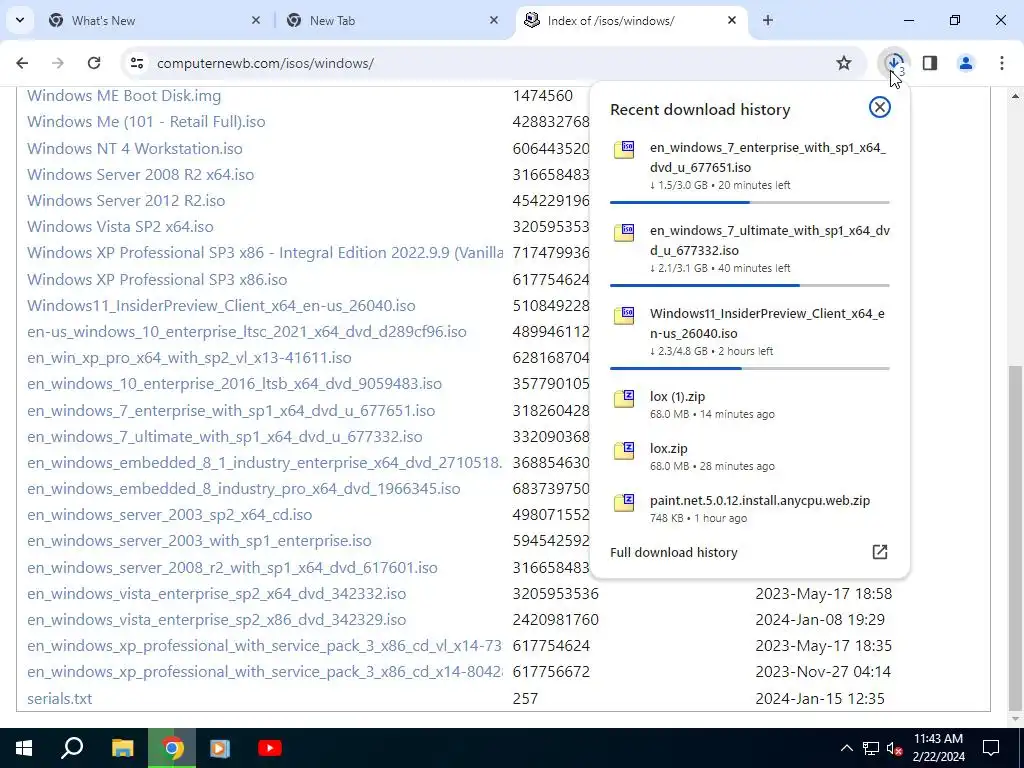This screenshot has height=768, width=1024.
Task: Click the network icon in system tray
Action: pos(871,748)
